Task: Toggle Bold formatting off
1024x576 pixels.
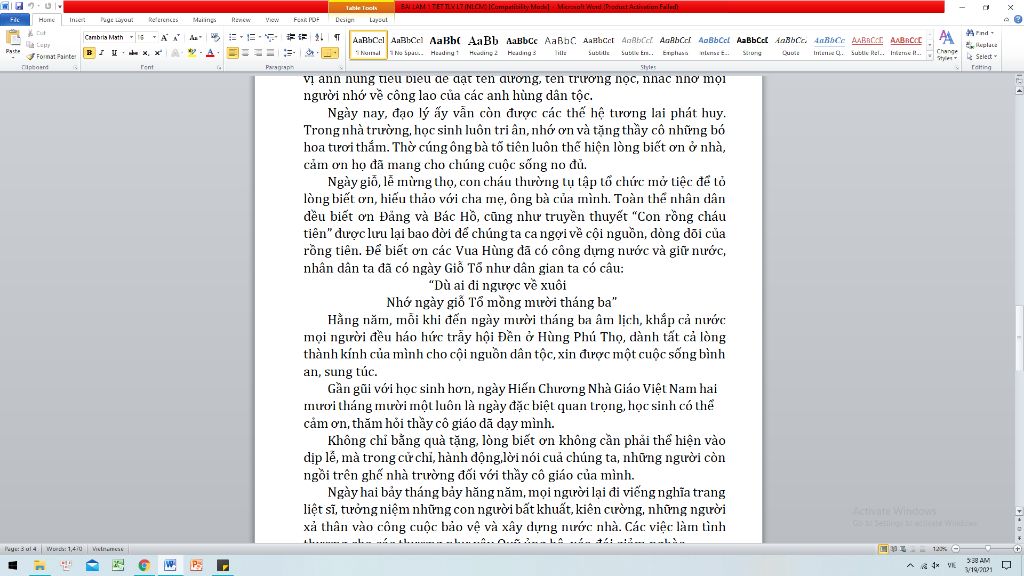Action: tap(89, 53)
